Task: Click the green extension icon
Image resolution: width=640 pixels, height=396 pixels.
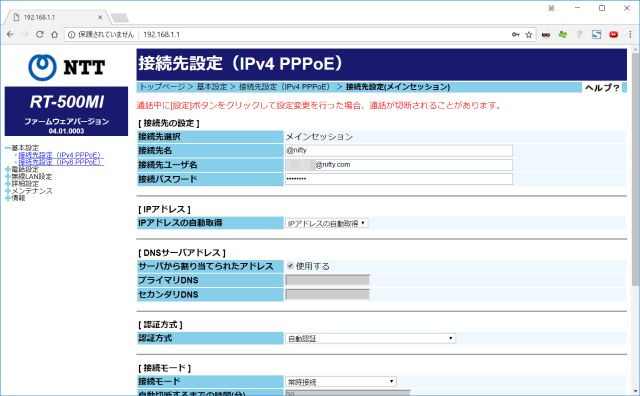Action: click(x=563, y=35)
